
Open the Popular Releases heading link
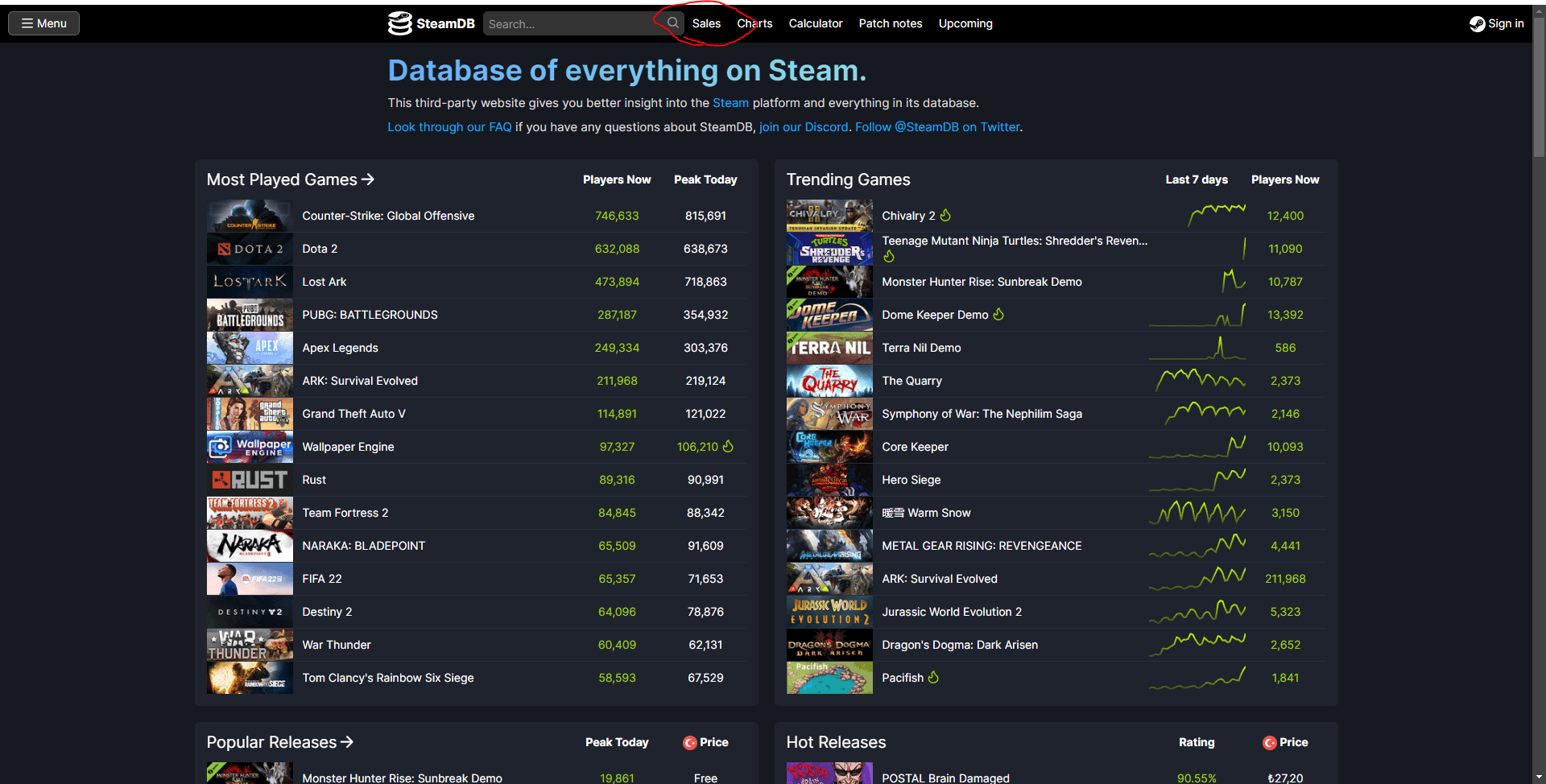click(x=280, y=742)
